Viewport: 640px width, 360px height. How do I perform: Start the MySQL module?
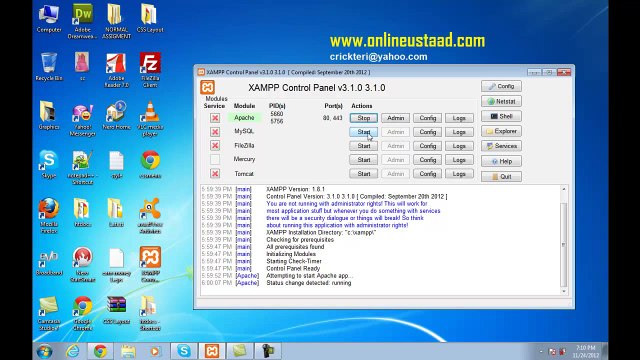coord(363,132)
